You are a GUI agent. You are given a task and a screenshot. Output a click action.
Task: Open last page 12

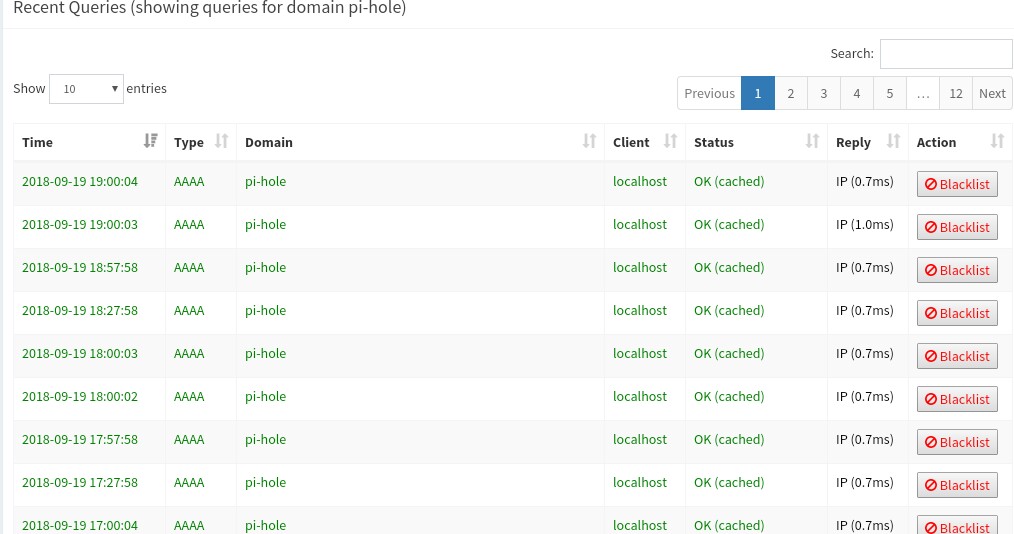956,93
